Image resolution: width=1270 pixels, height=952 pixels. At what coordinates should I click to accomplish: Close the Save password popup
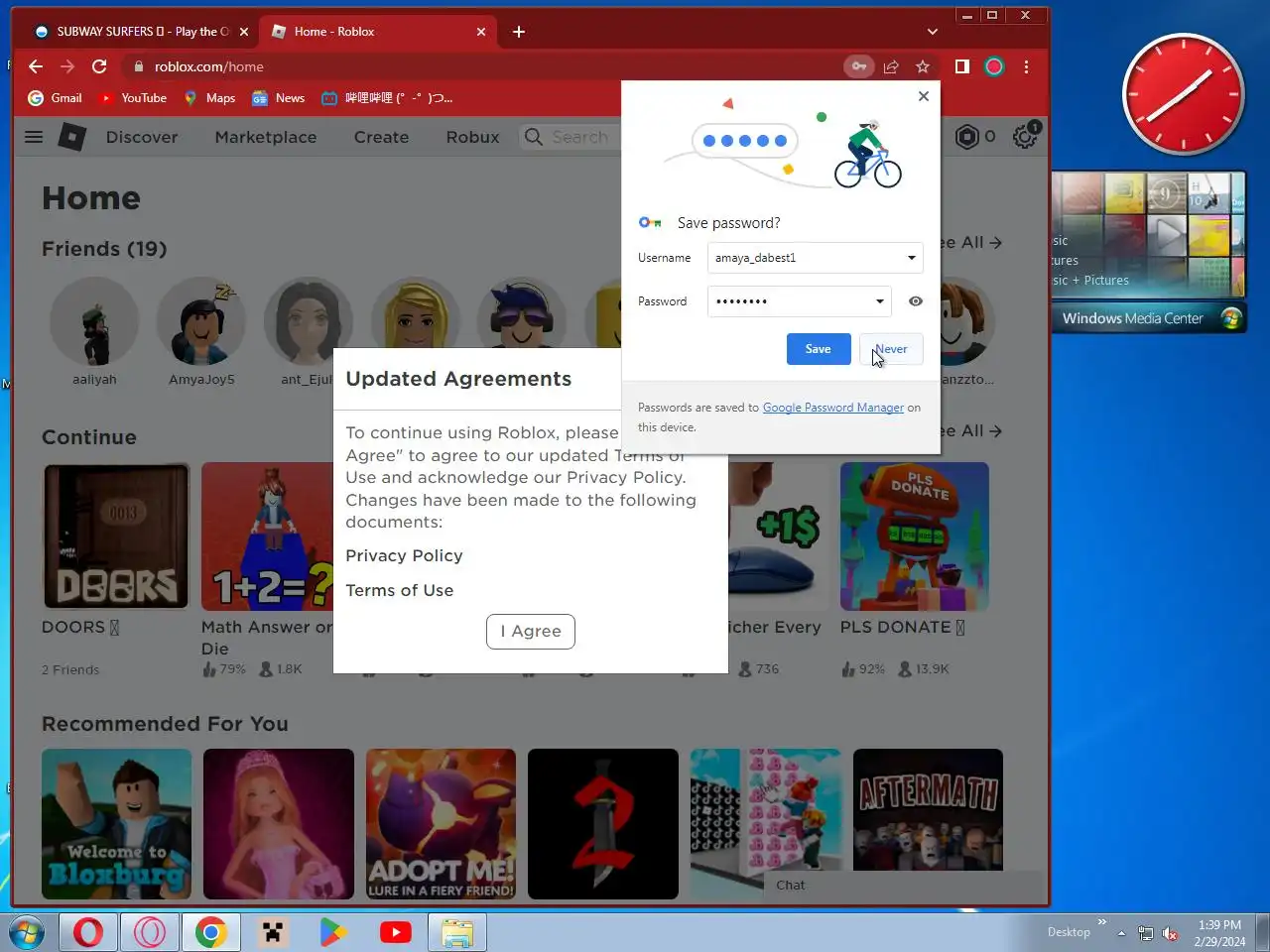924,96
